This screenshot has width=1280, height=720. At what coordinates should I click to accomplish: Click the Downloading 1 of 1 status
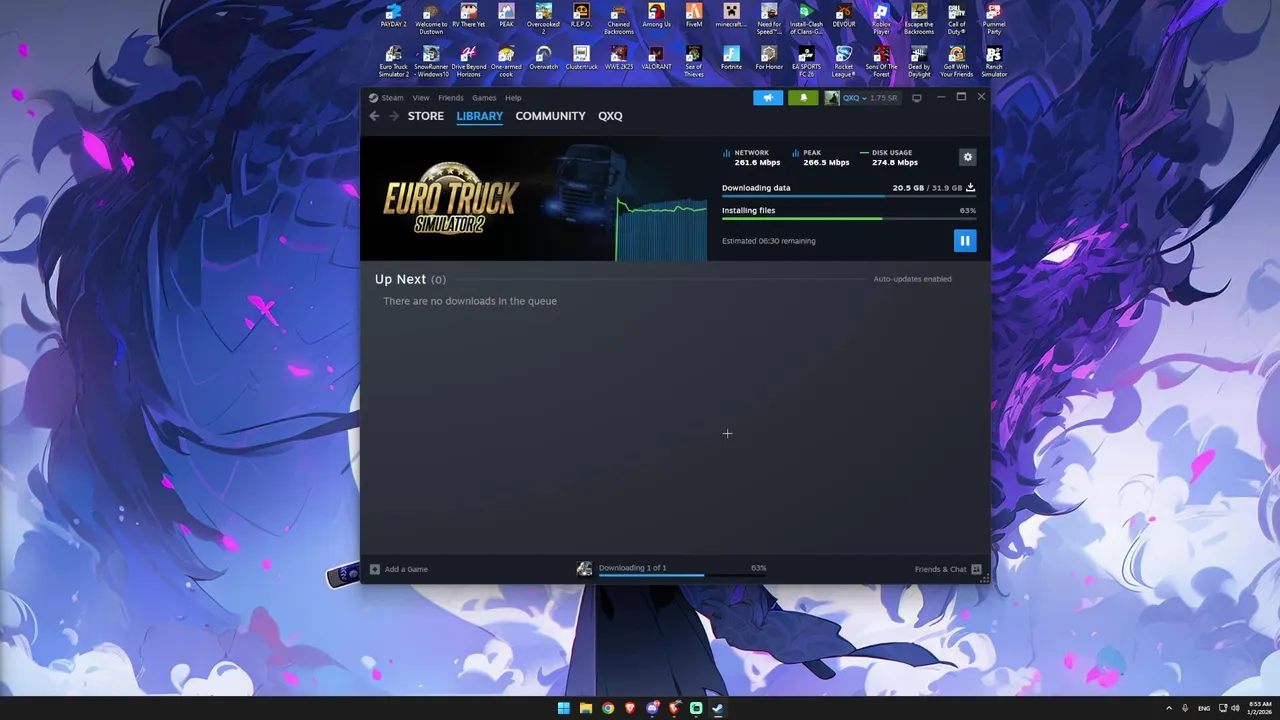pyautogui.click(x=632, y=567)
